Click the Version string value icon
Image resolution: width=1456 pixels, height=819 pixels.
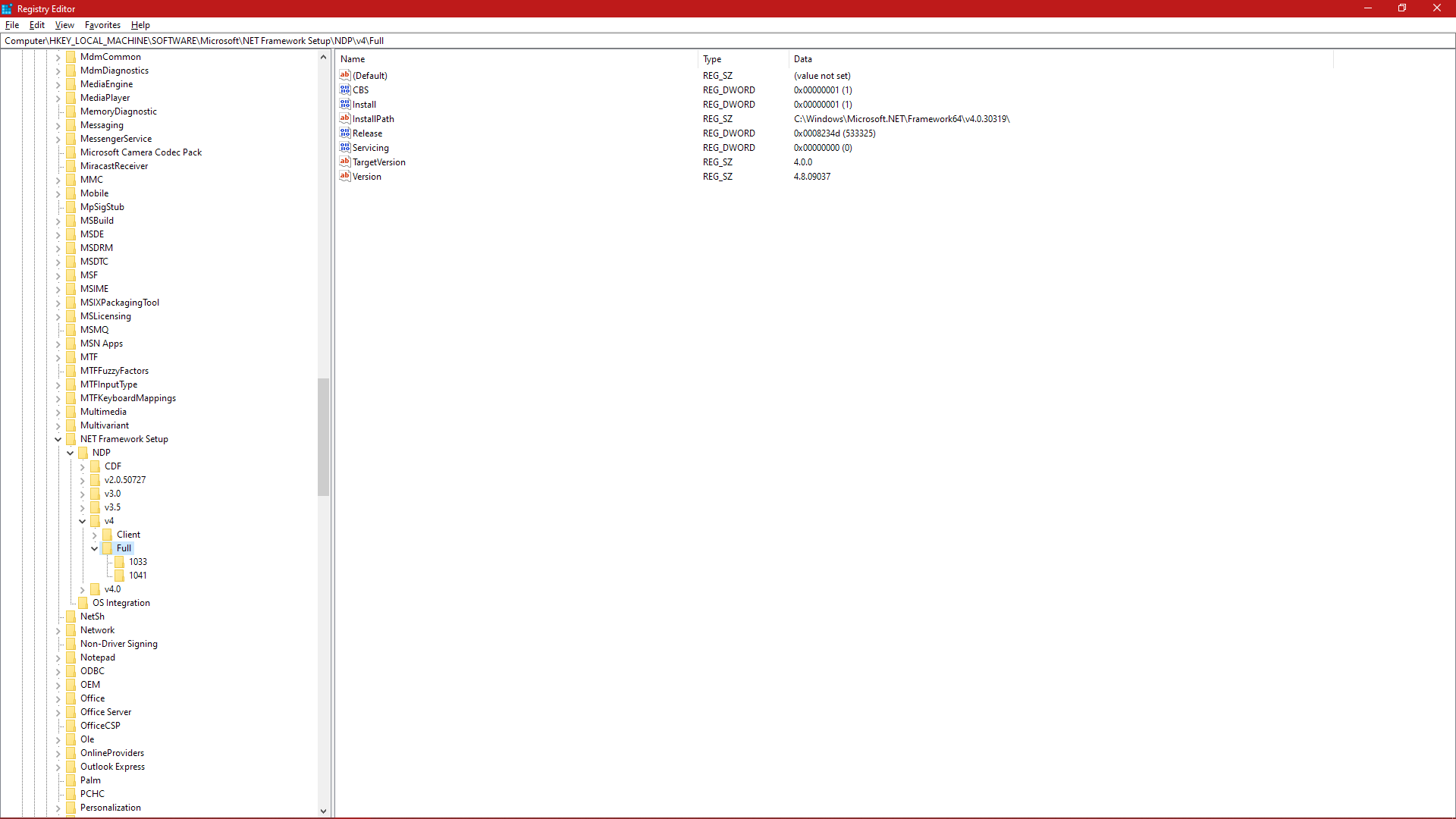345,176
